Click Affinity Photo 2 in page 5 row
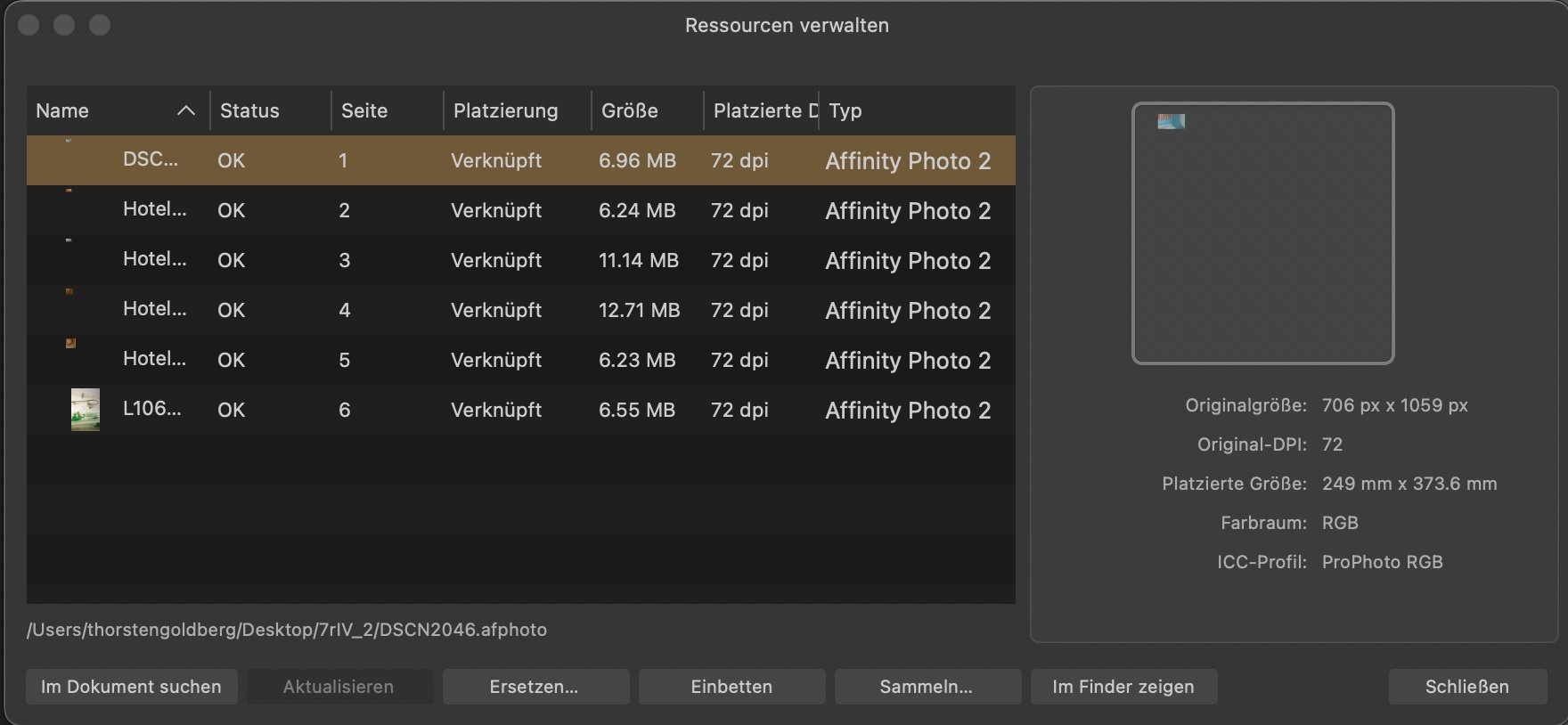Screen dimensions: 1568x725 (x=908, y=360)
